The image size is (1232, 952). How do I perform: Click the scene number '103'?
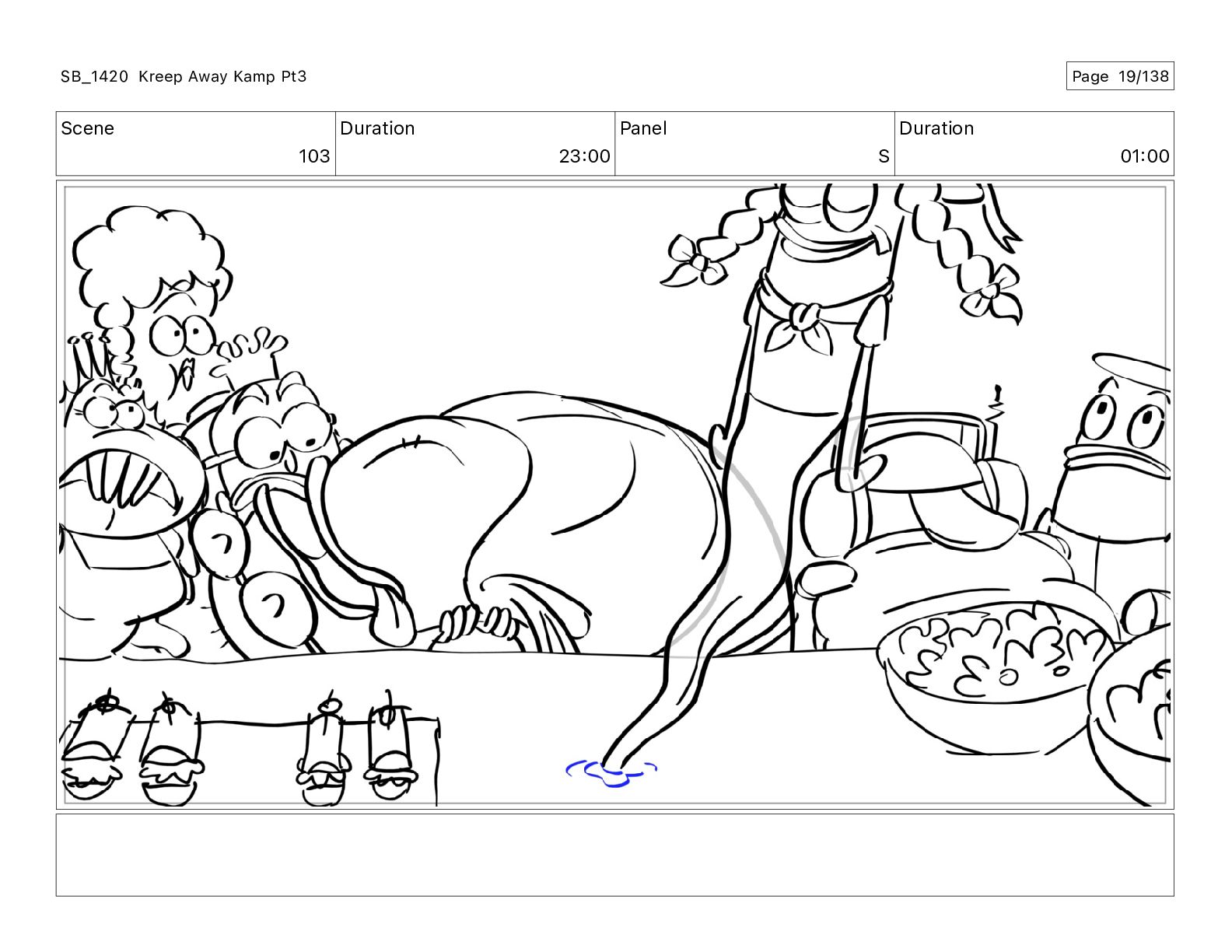click(314, 156)
